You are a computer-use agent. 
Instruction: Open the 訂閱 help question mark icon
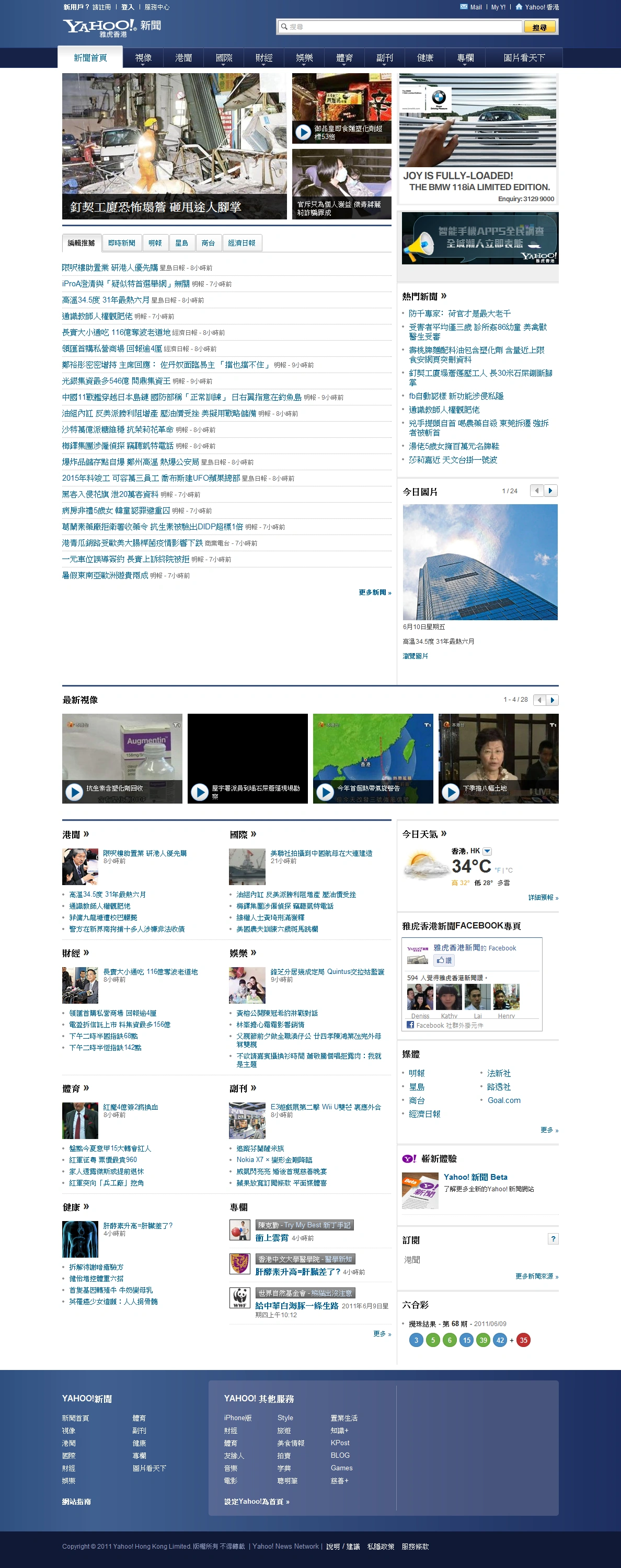pos(553,1239)
